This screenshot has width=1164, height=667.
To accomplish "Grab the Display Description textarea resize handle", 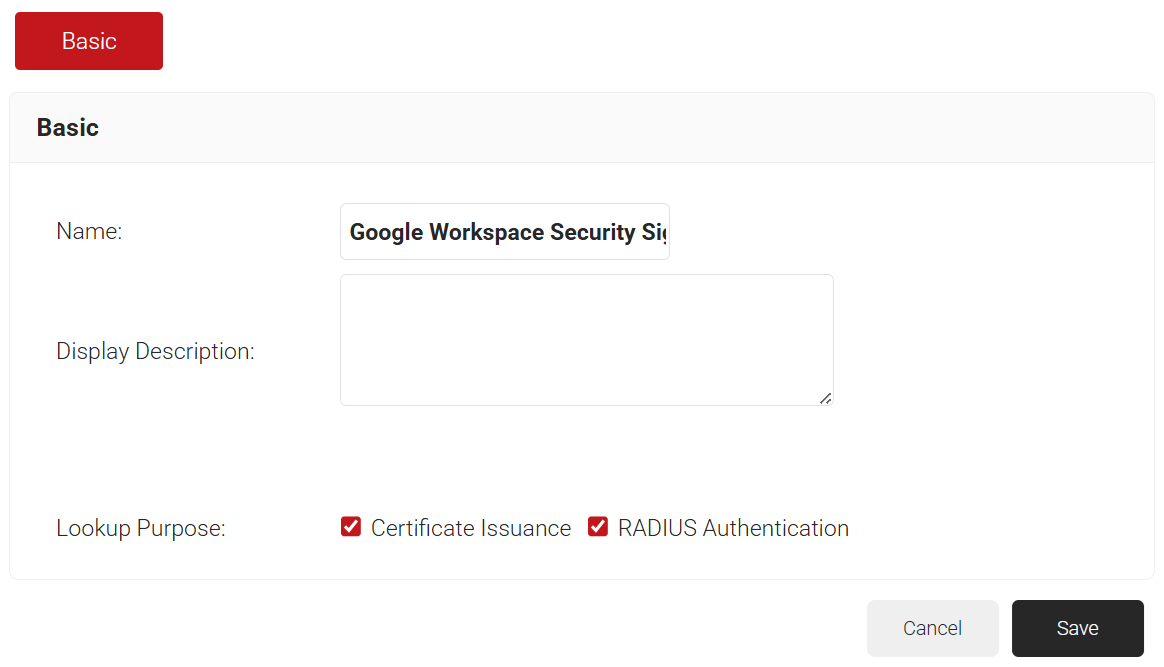I will (825, 398).
